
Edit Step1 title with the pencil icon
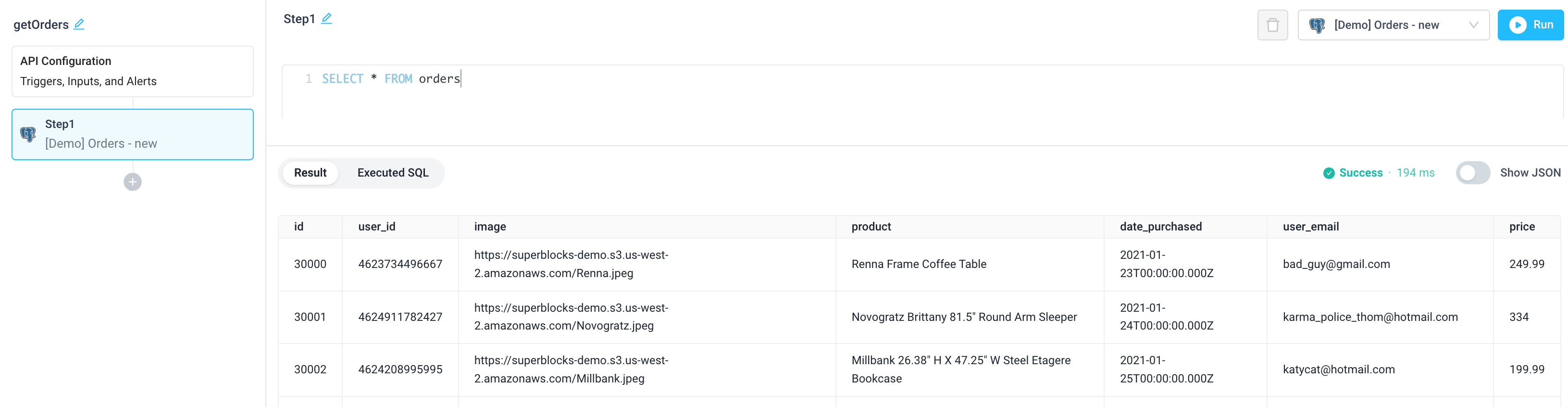pos(327,18)
